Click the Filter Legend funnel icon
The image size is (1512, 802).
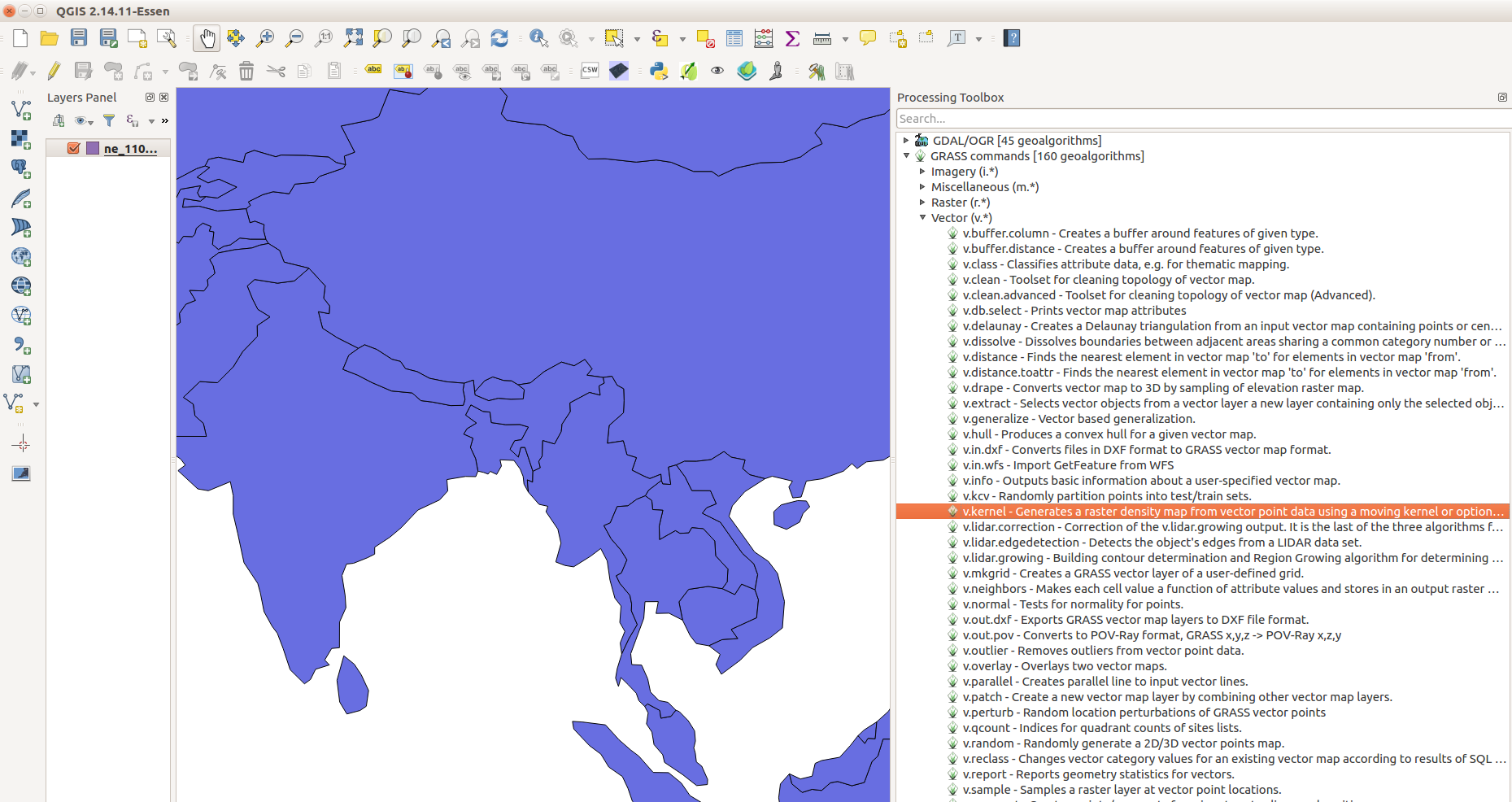click(x=109, y=120)
